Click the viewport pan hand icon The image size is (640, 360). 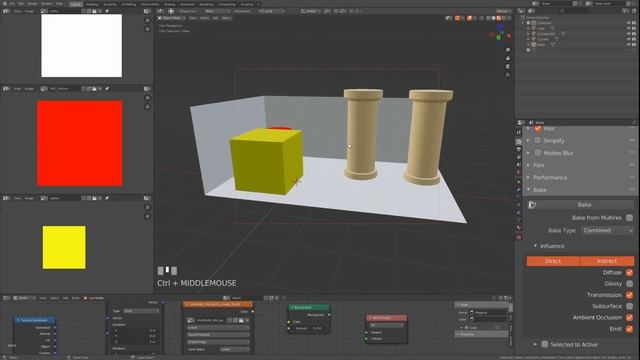(508, 58)
